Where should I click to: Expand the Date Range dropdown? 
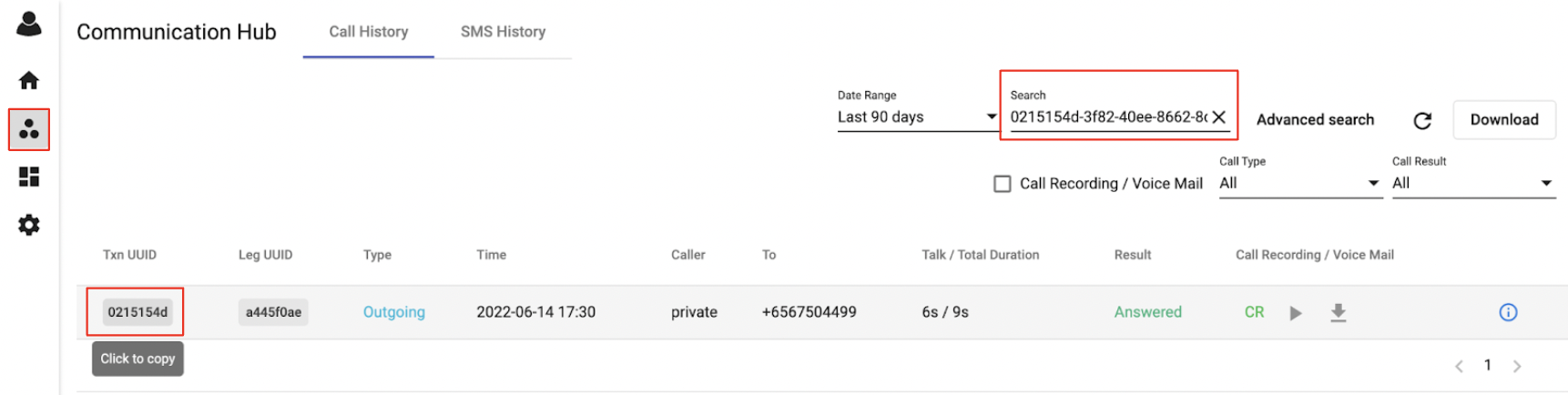pos(917,117)
